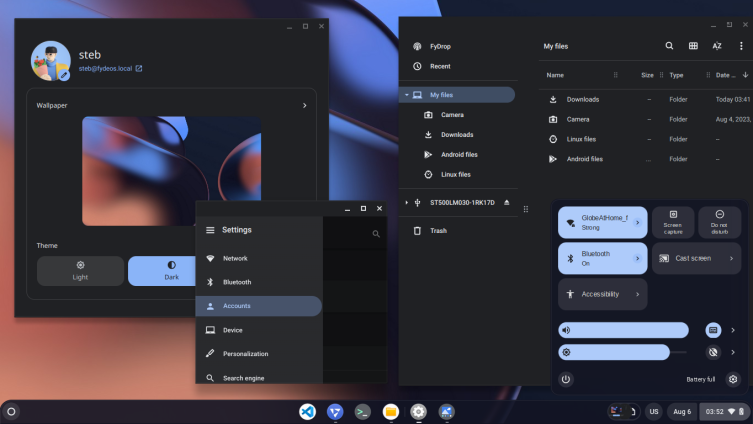Click the Name column header in Files
The width and height of the screenshot is (753, 424).
click(555, 75)
